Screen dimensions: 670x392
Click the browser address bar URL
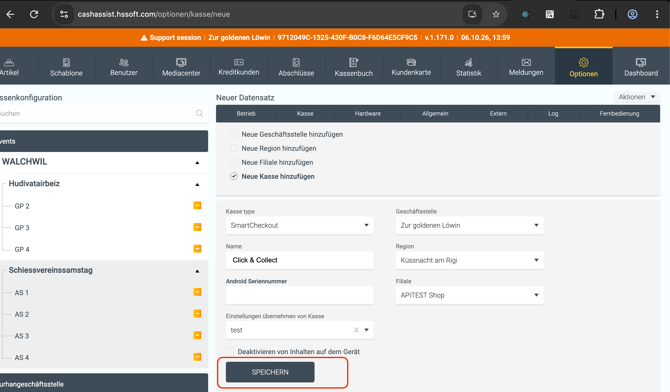[154, 14]
